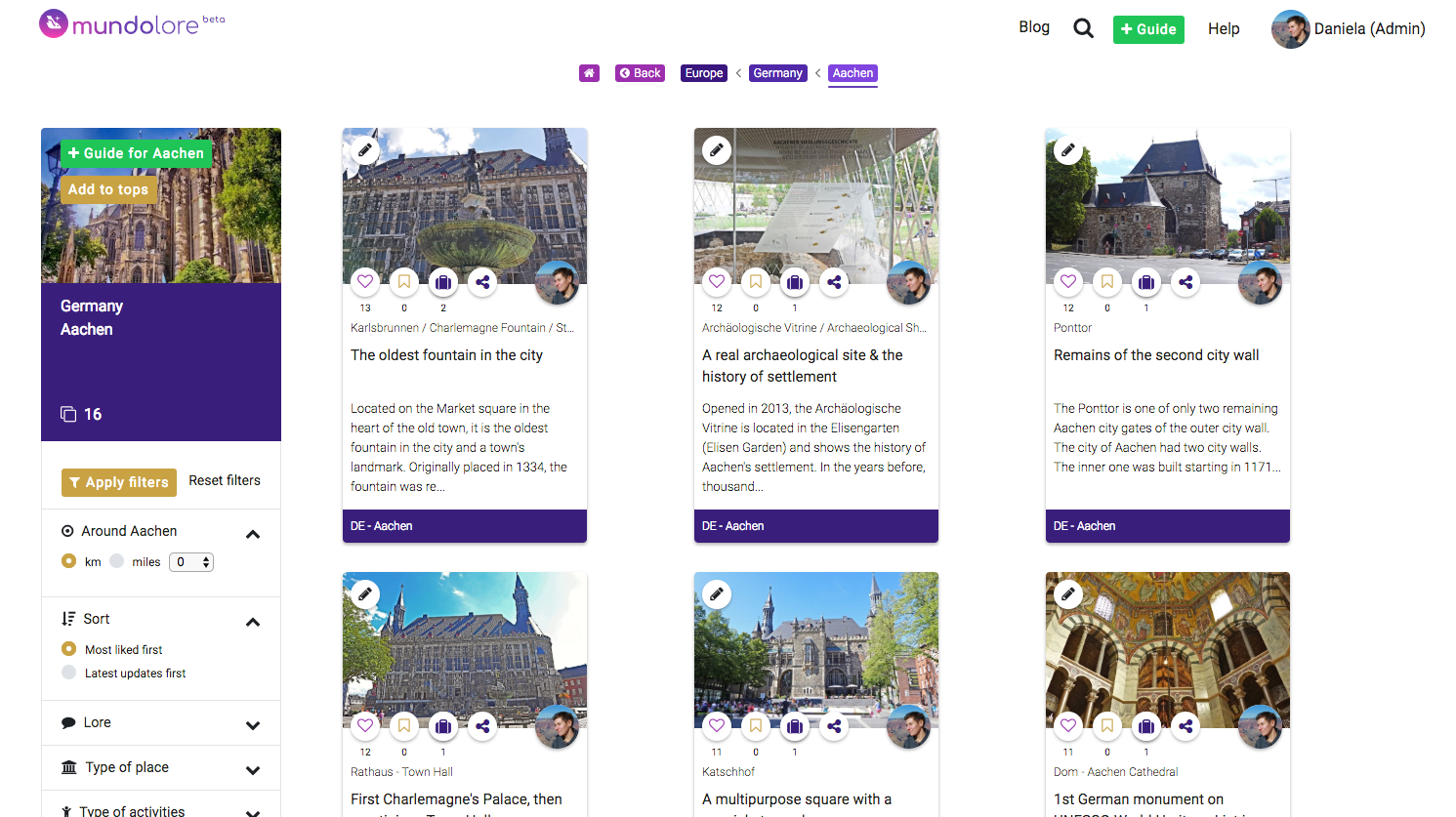
Task: Like the Karlsbrunnen fountain card
Action: pyautogui.click(x=365, y=282)
